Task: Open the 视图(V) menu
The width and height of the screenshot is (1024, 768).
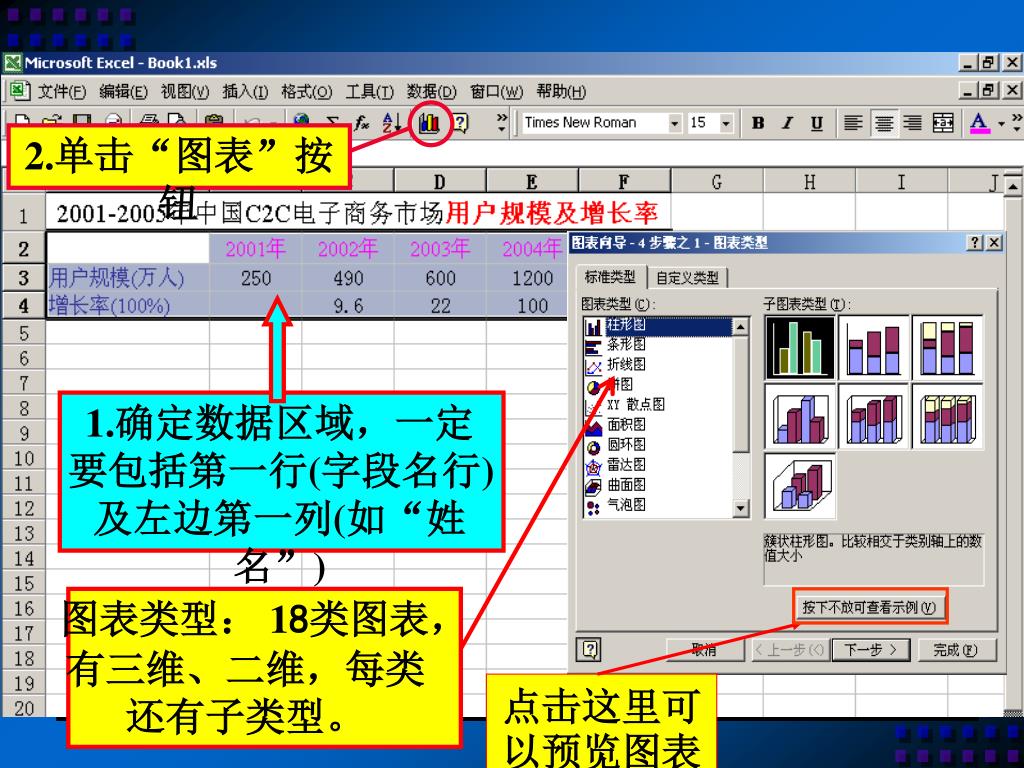Action: coord(185,91)
